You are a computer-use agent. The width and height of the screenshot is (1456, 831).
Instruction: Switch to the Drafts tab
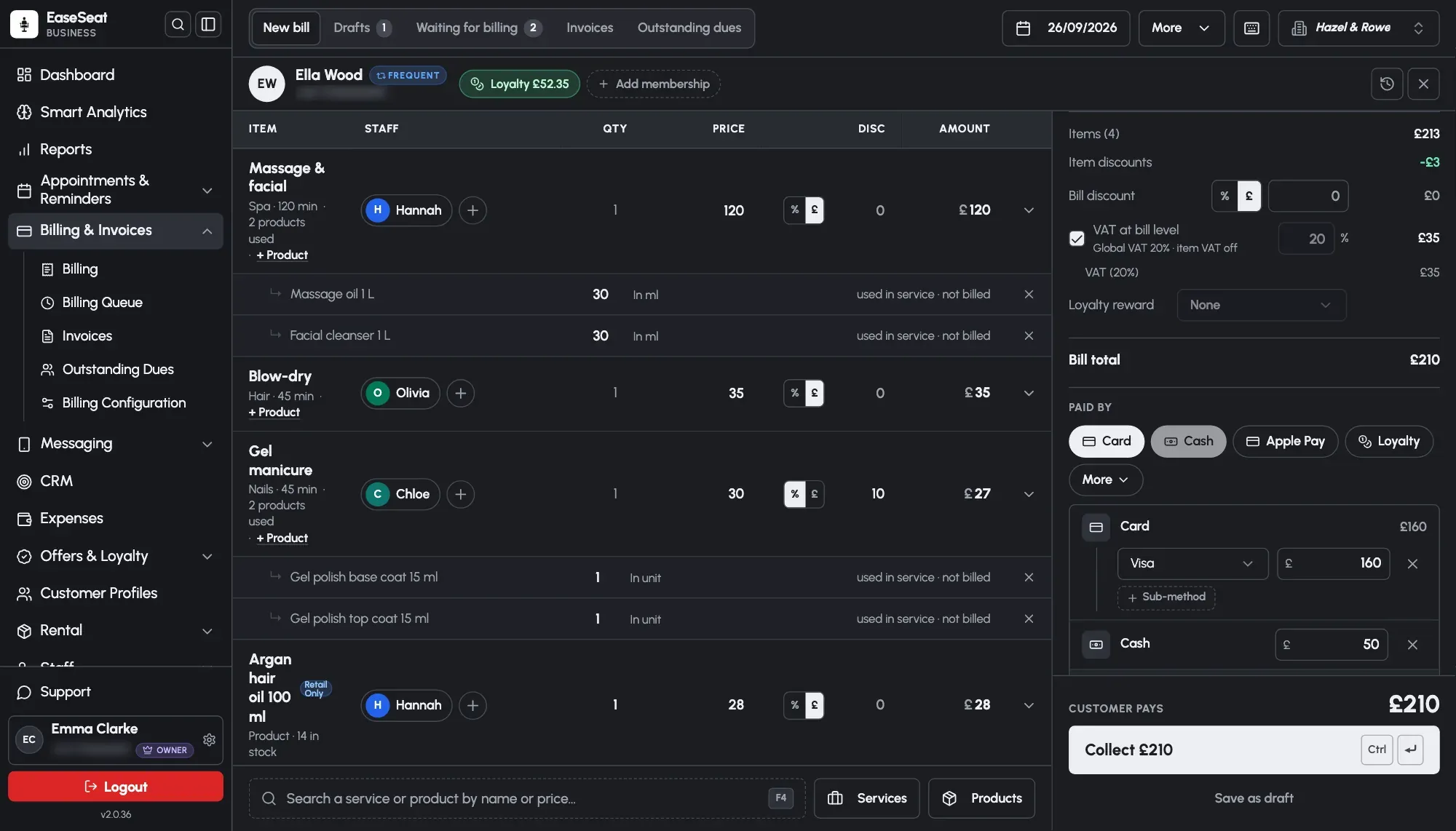coord(363,28)
